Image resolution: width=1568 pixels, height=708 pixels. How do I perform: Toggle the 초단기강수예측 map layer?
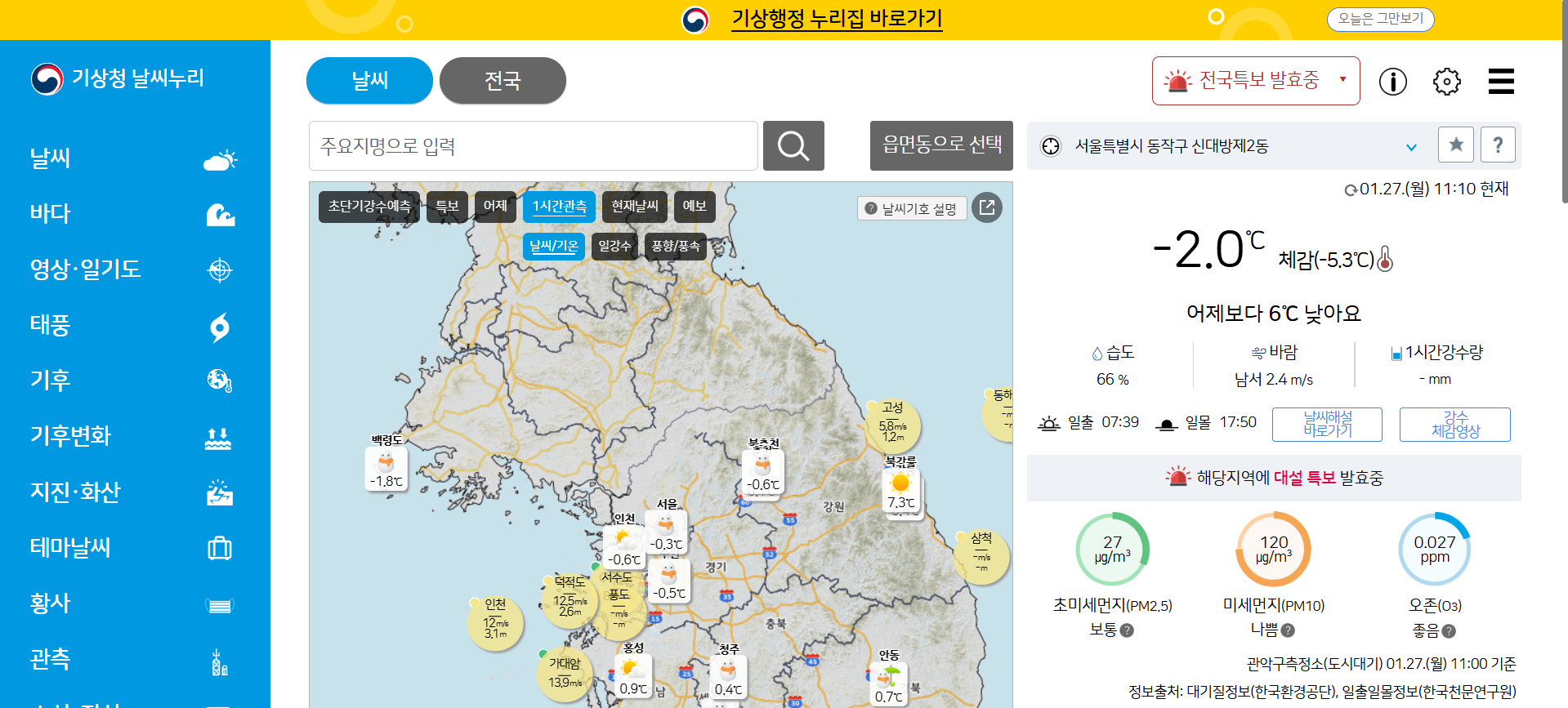click(369, 207)
